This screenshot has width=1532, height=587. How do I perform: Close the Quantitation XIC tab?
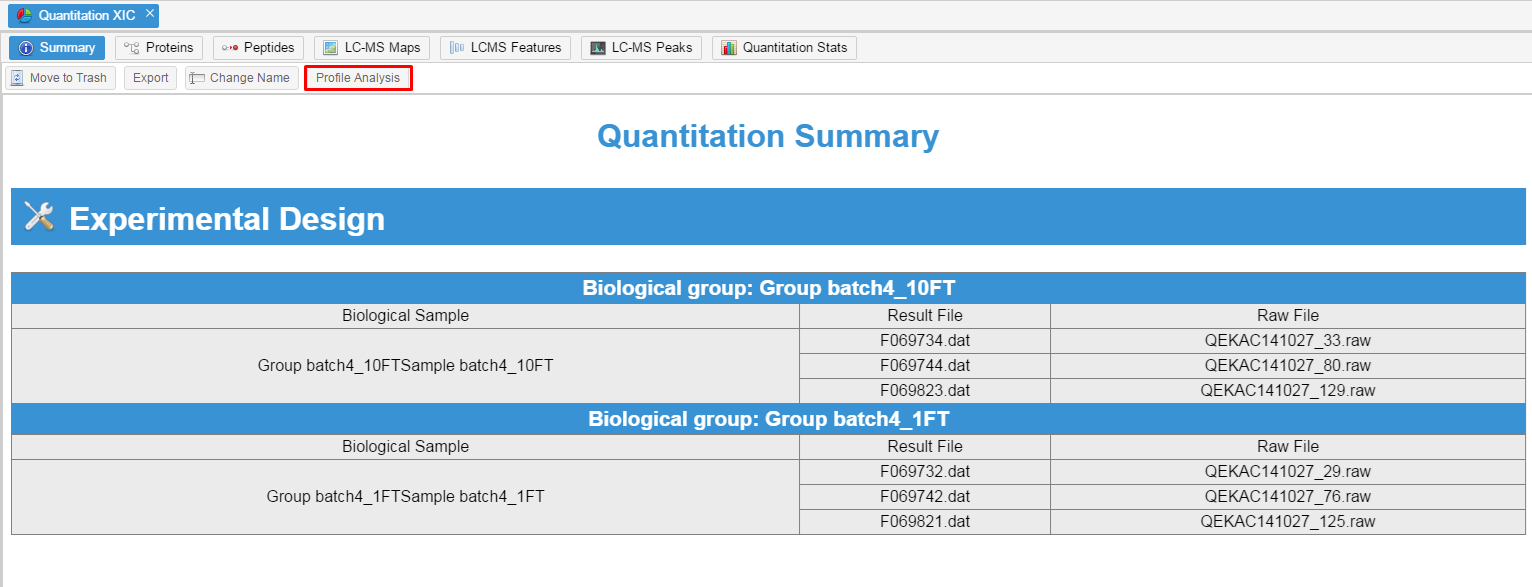pos(149,14)
